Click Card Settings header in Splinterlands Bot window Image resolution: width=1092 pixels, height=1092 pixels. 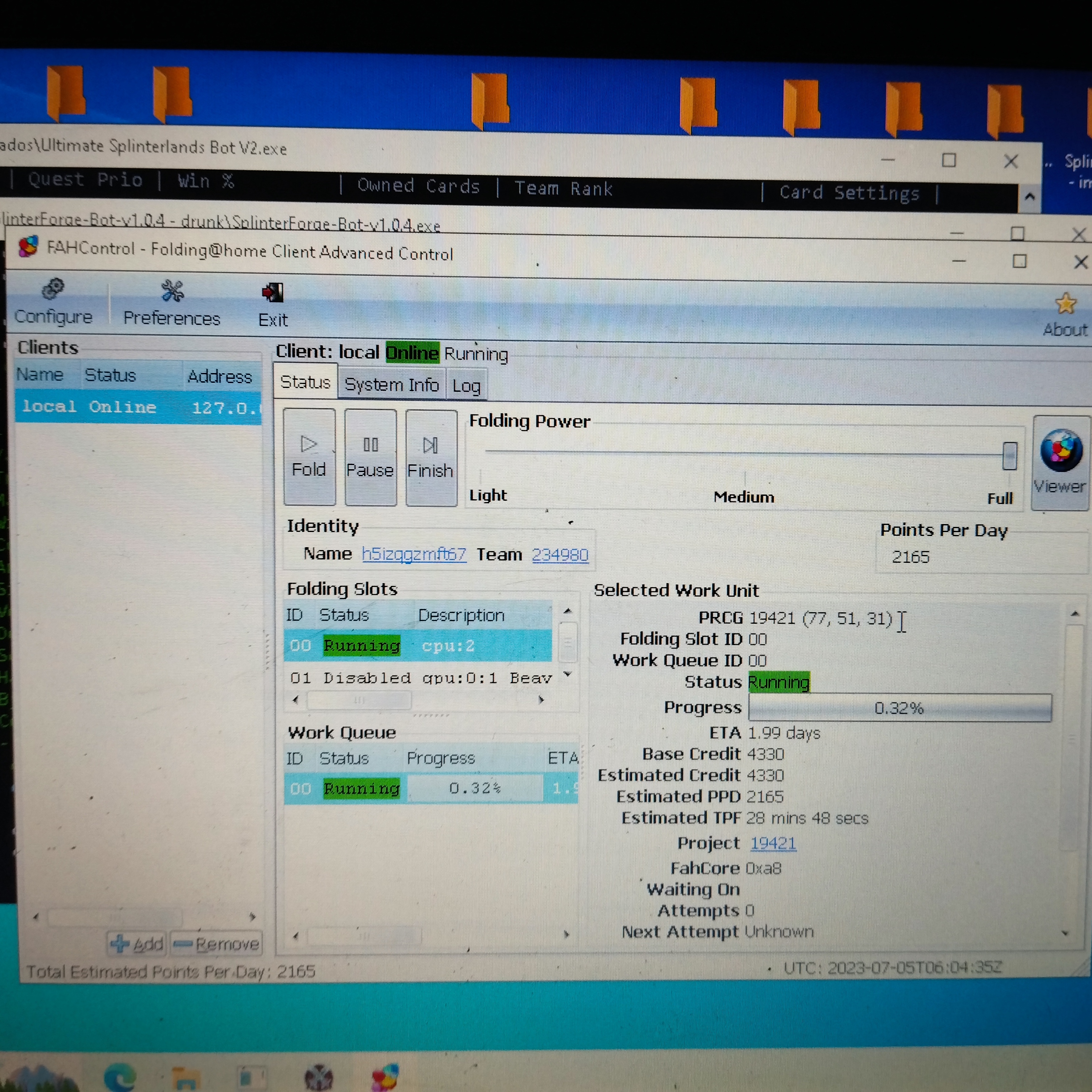coord(849,193)
